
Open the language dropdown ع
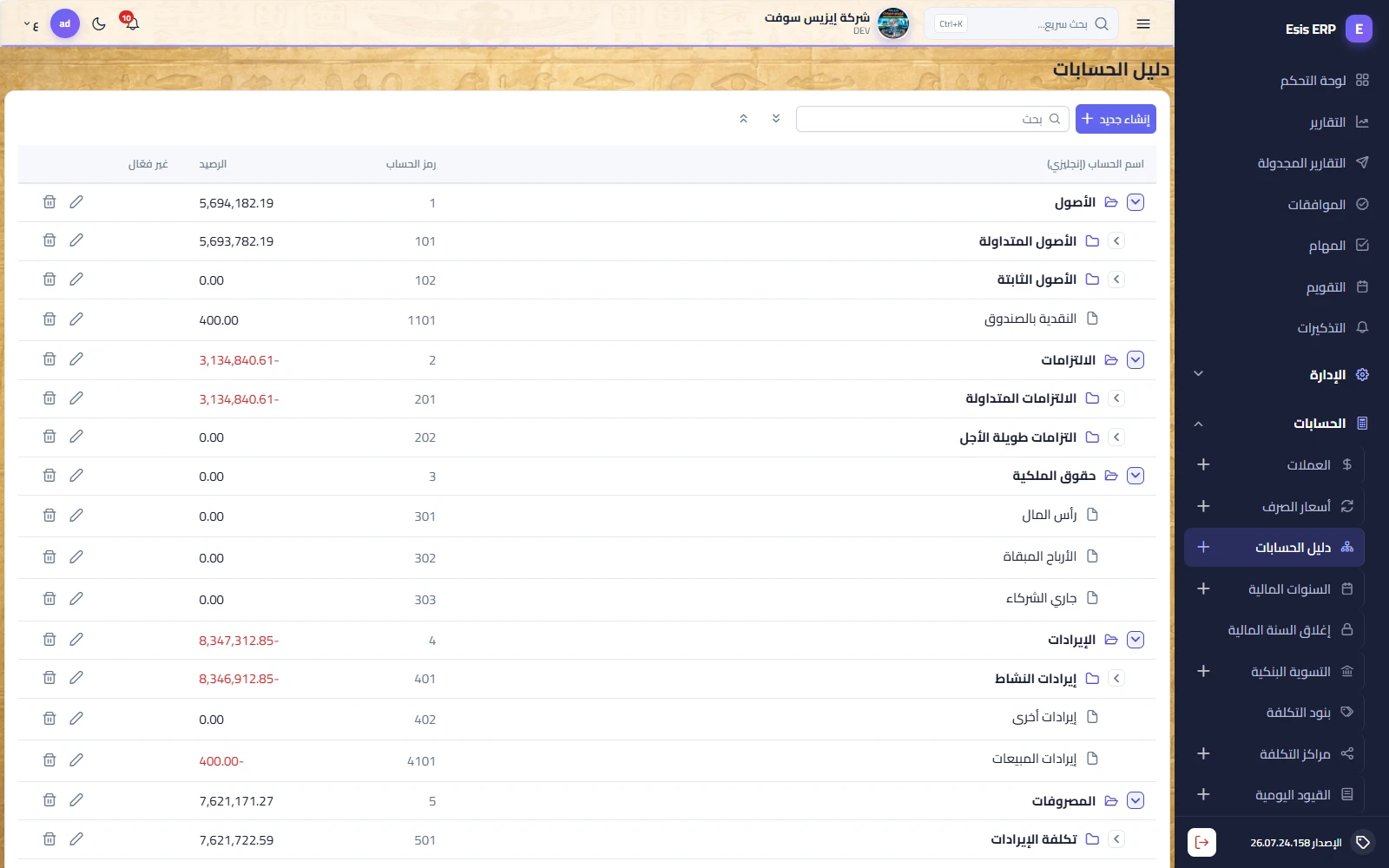pos(31,24)
